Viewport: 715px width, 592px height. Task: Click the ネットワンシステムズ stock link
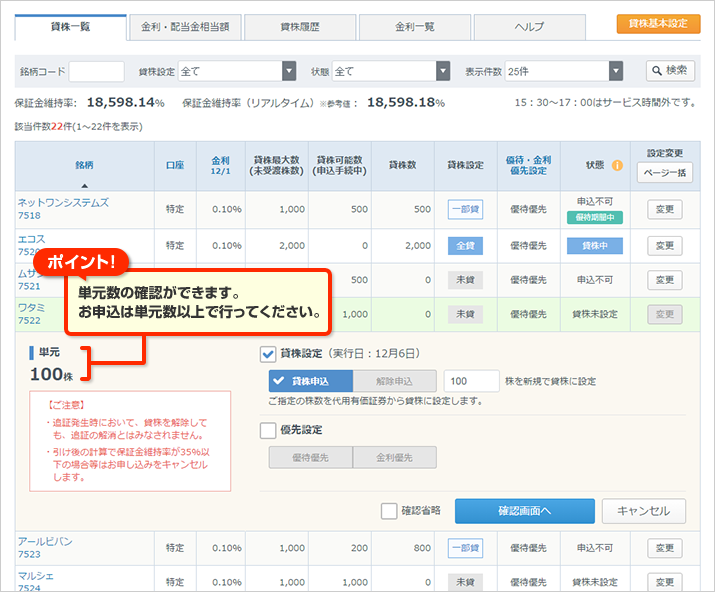pos(63,202)
